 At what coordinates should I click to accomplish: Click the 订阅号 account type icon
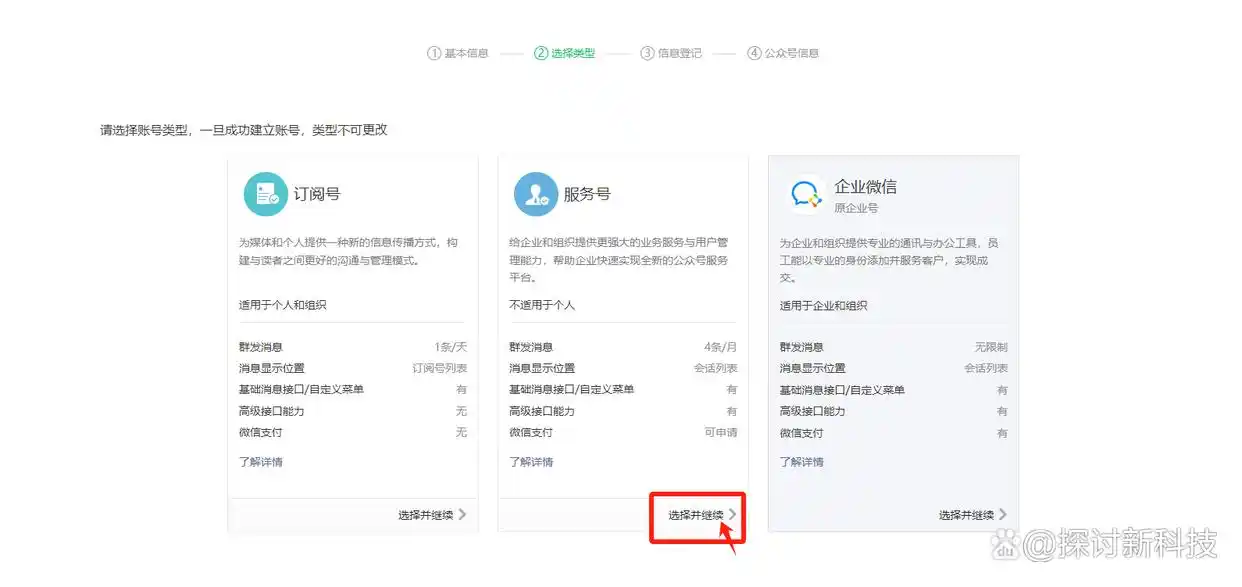pos(265,194)
